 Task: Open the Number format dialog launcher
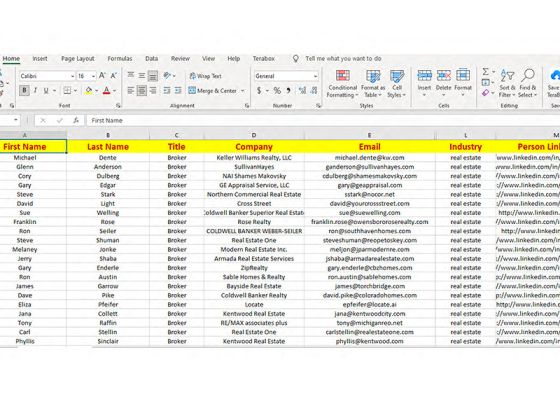click(x=318, y=106)
